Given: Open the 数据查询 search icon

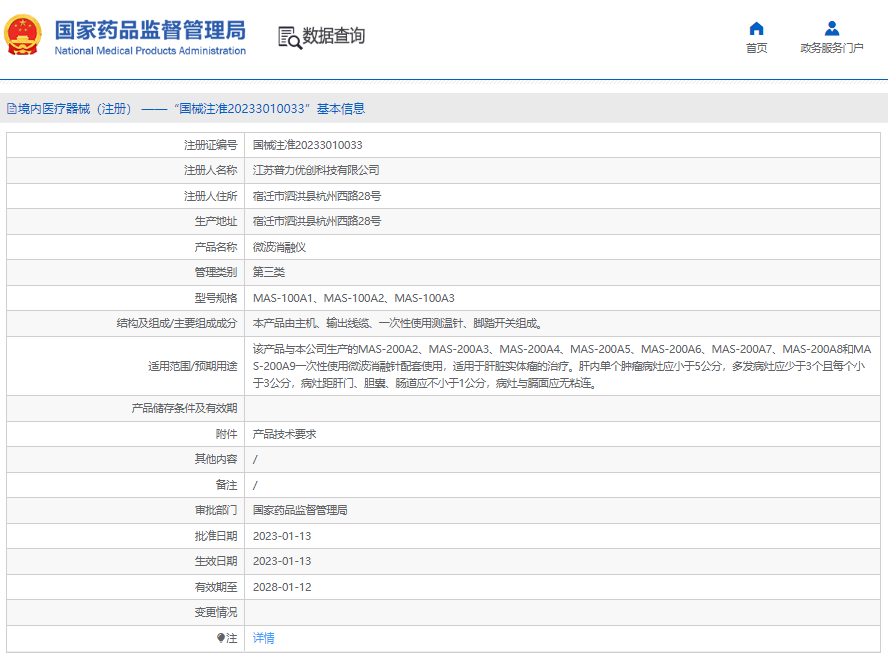Looking at the screenshot, I should 289,37.
